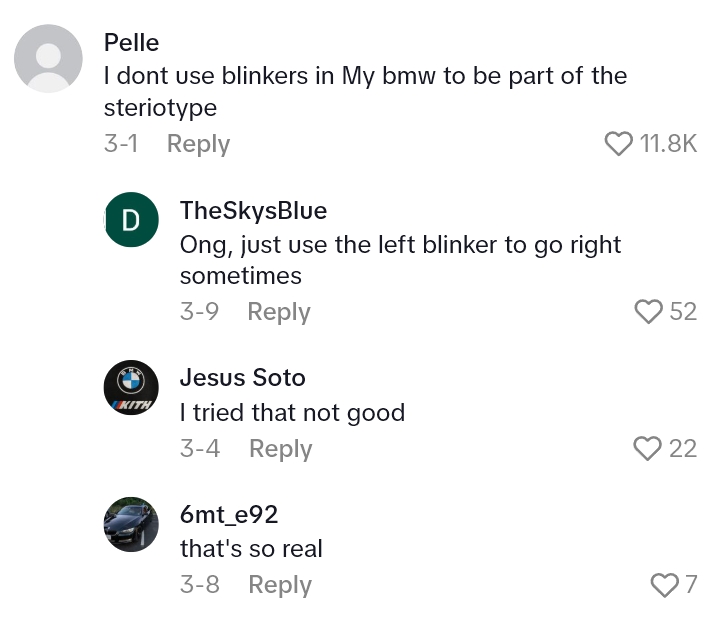Open Jesus Soto's BMW logo avatar
Screen dimensions: 708x622
[131, 387]
